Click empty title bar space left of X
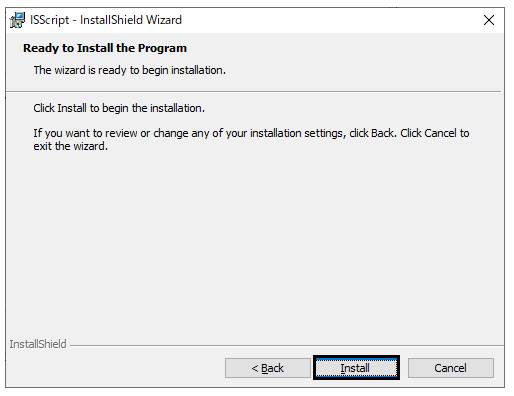The image size is (514, 396). tap(330, 20)
